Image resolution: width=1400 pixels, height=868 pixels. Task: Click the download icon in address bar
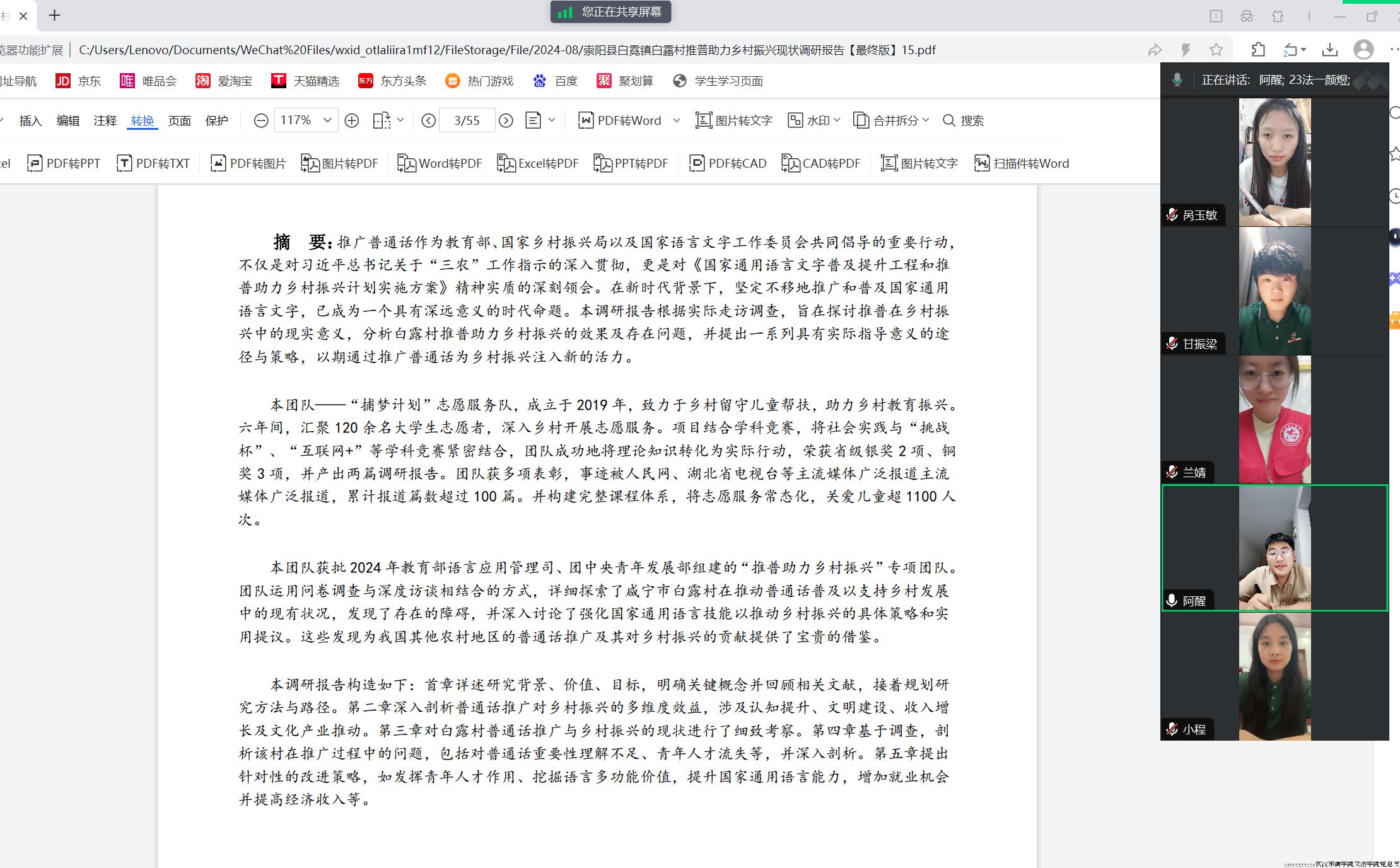[x=1329, y=50]
